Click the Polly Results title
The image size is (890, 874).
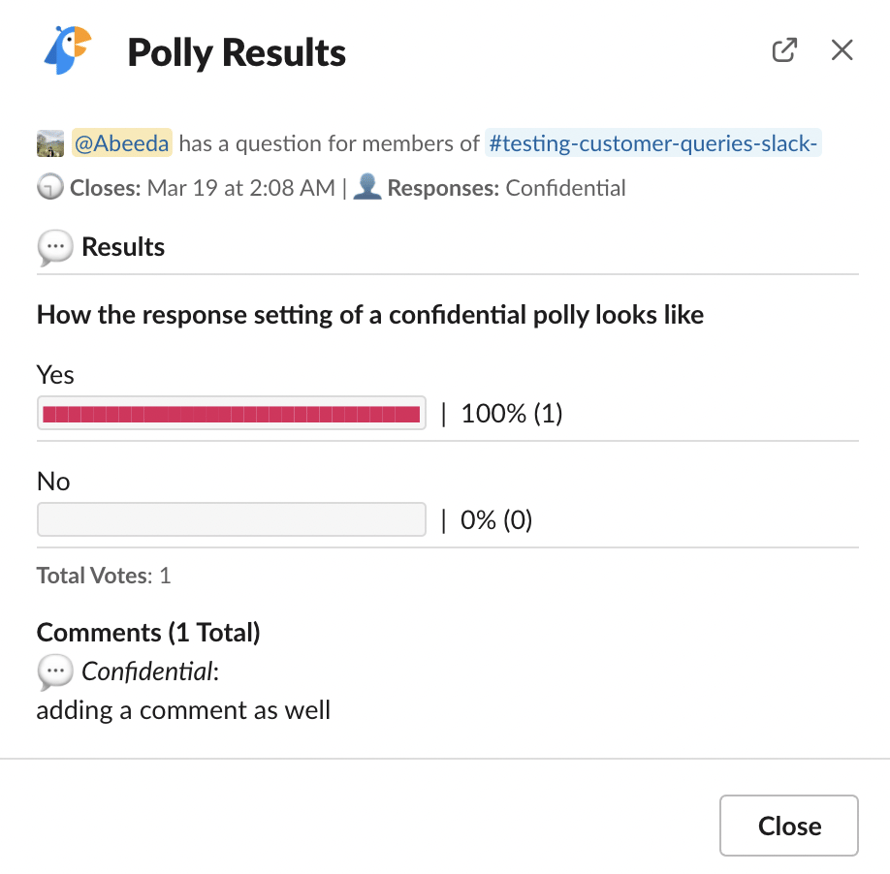236,50
